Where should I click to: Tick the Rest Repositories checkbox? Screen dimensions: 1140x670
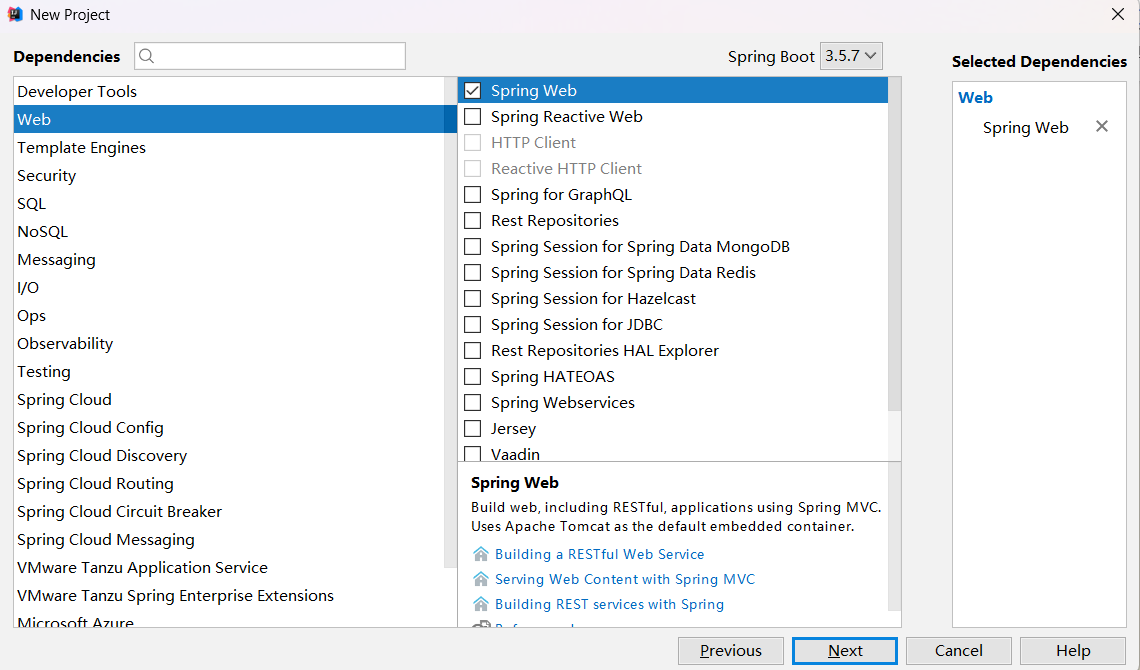pyautogui.click(x=473, y=220)
